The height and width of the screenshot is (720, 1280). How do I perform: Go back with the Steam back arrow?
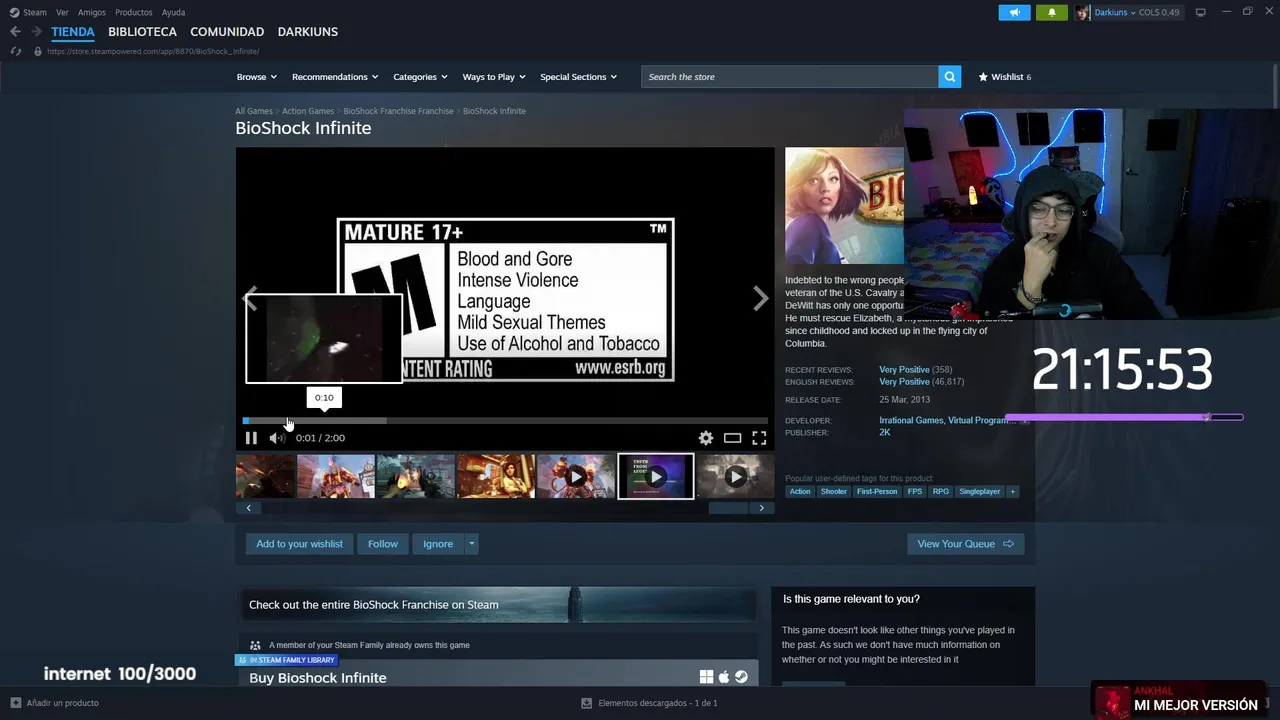(x=15, y=32)
